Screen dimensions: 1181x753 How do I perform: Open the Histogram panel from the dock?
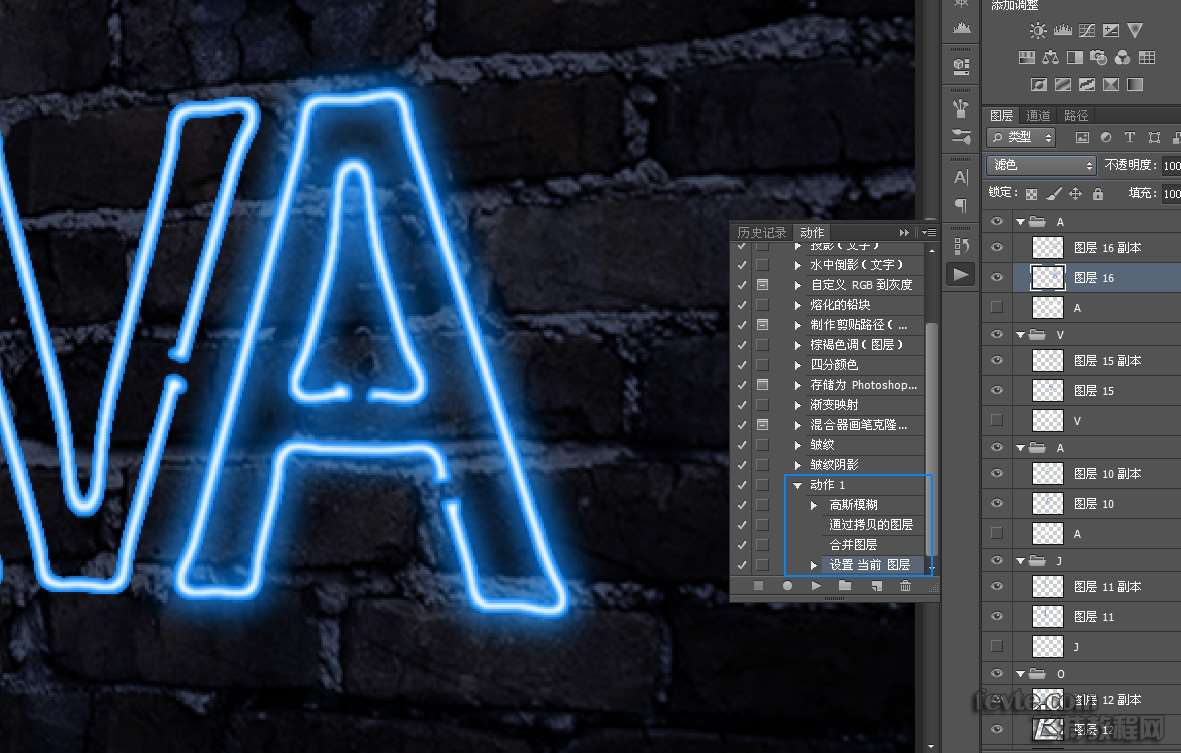click(961, 27)
